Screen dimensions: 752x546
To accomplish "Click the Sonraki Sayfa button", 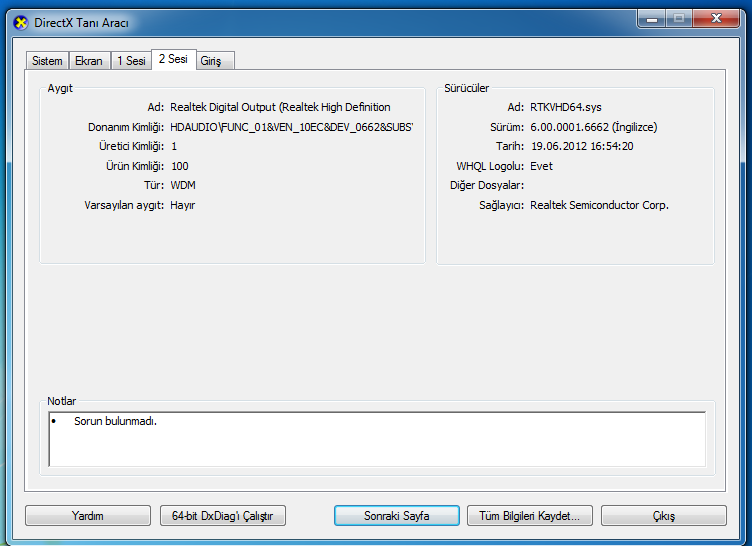I will coord(396,516).
